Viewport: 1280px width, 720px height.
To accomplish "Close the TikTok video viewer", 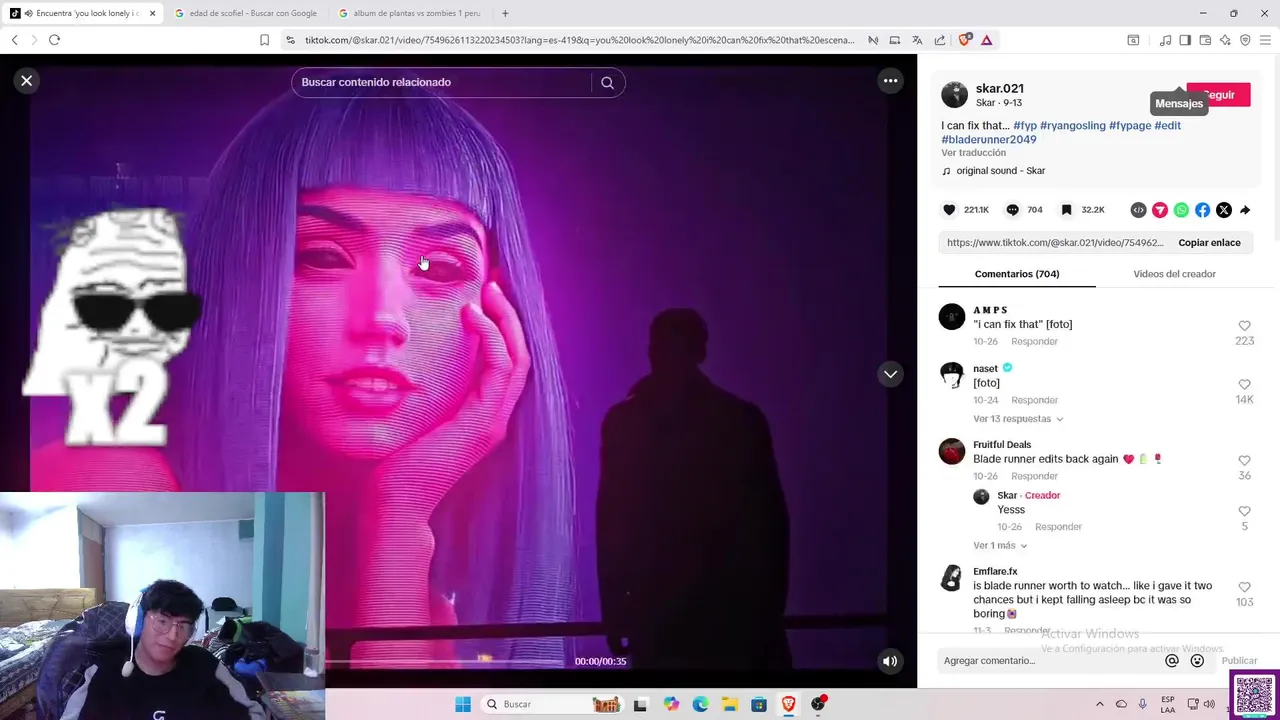I will [x=27, y=81].
